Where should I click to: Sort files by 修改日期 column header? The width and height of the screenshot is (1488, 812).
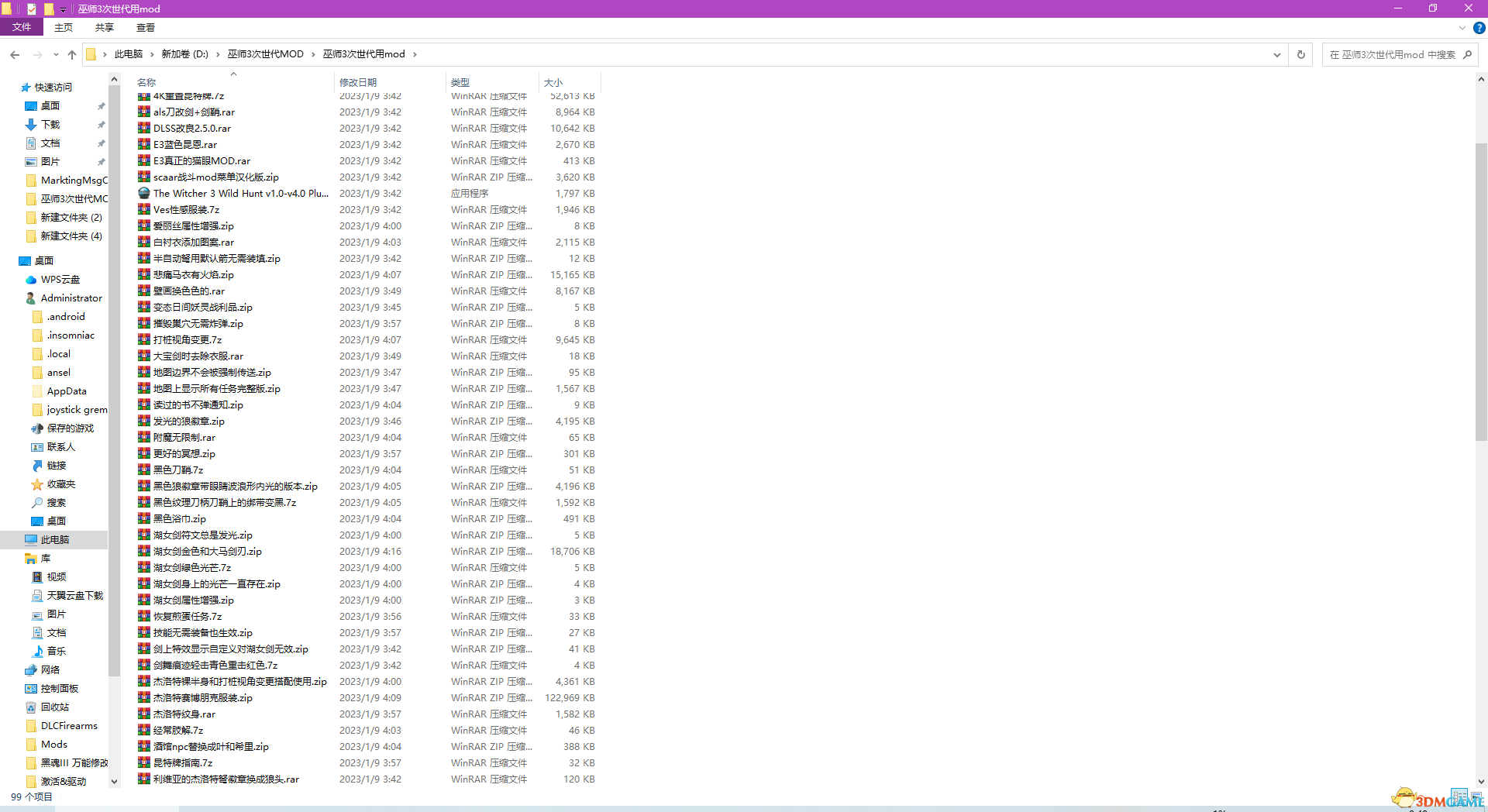click(x=358, y=82)
